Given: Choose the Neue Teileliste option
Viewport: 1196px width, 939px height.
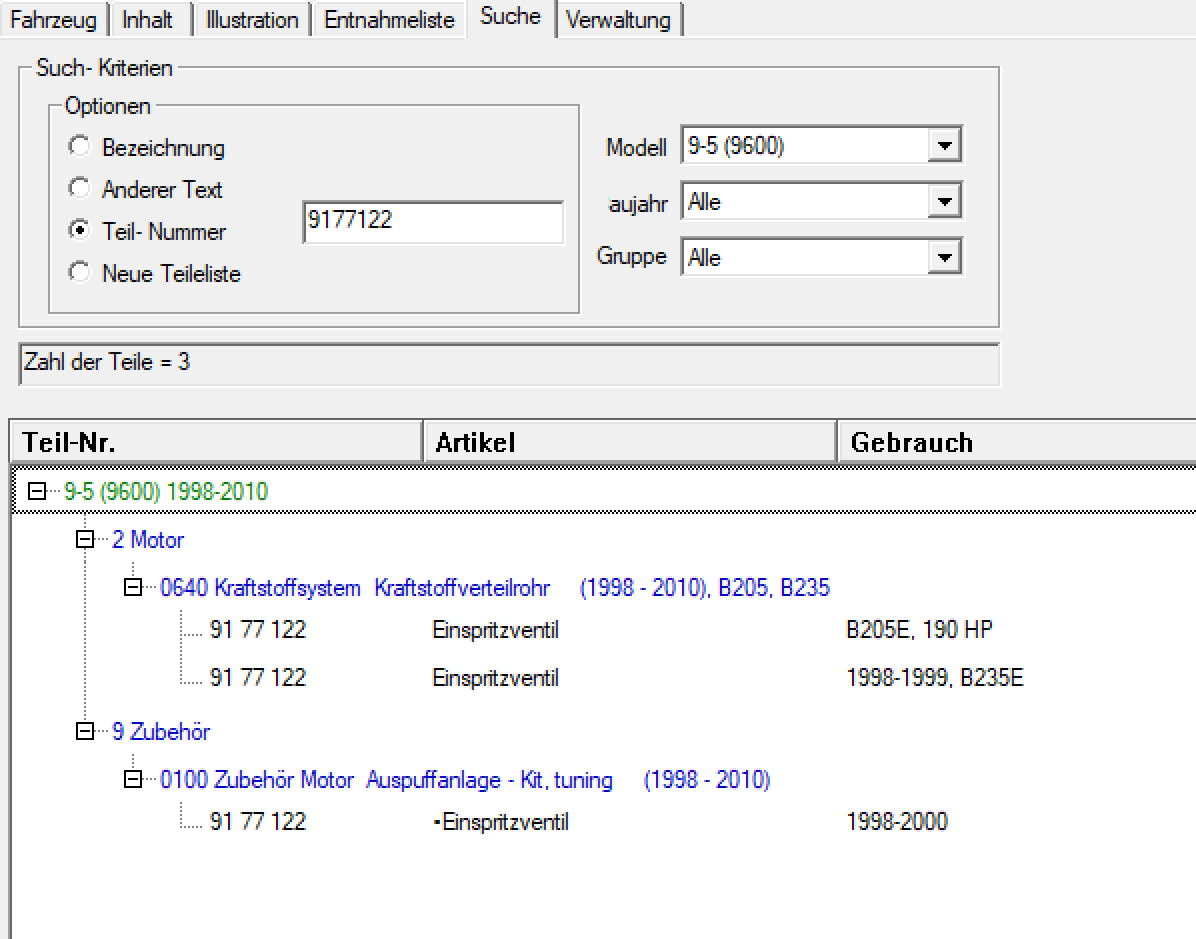Looking at the screenshot, I should pos(79,272).
